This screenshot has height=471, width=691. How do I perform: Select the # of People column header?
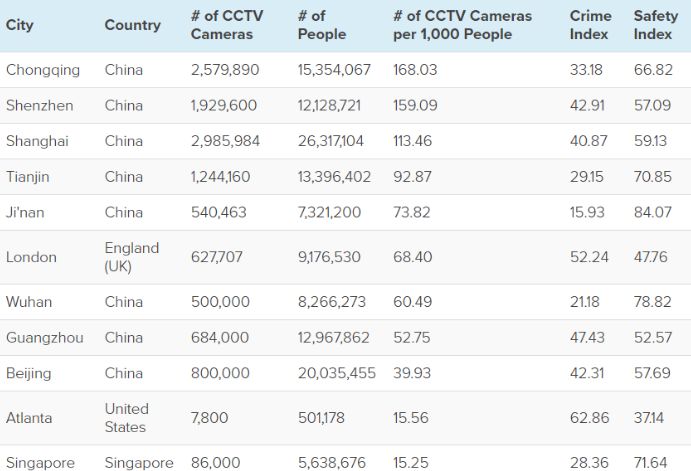[x=322, y=25]
